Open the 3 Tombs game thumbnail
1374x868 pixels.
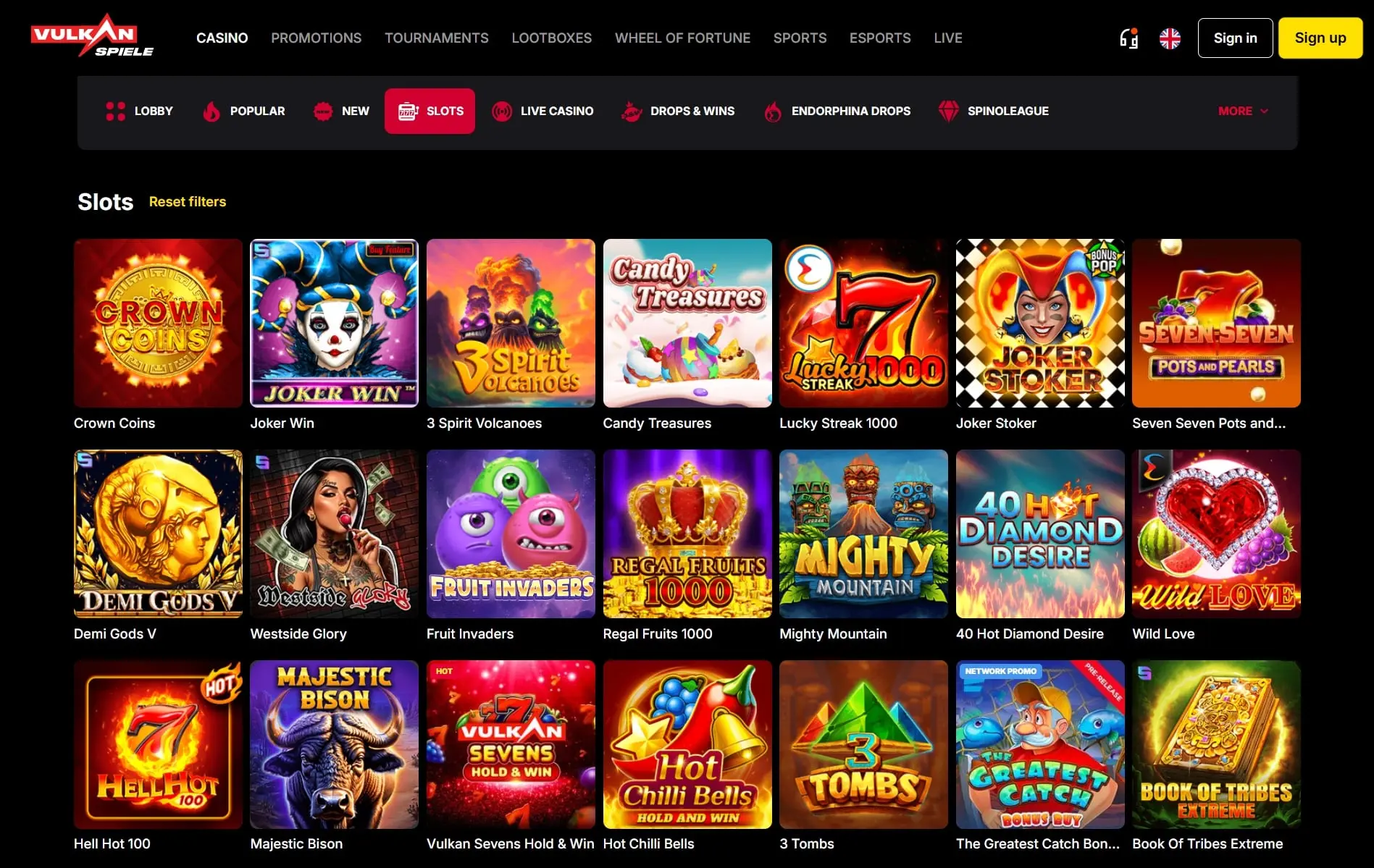[863, 744]
